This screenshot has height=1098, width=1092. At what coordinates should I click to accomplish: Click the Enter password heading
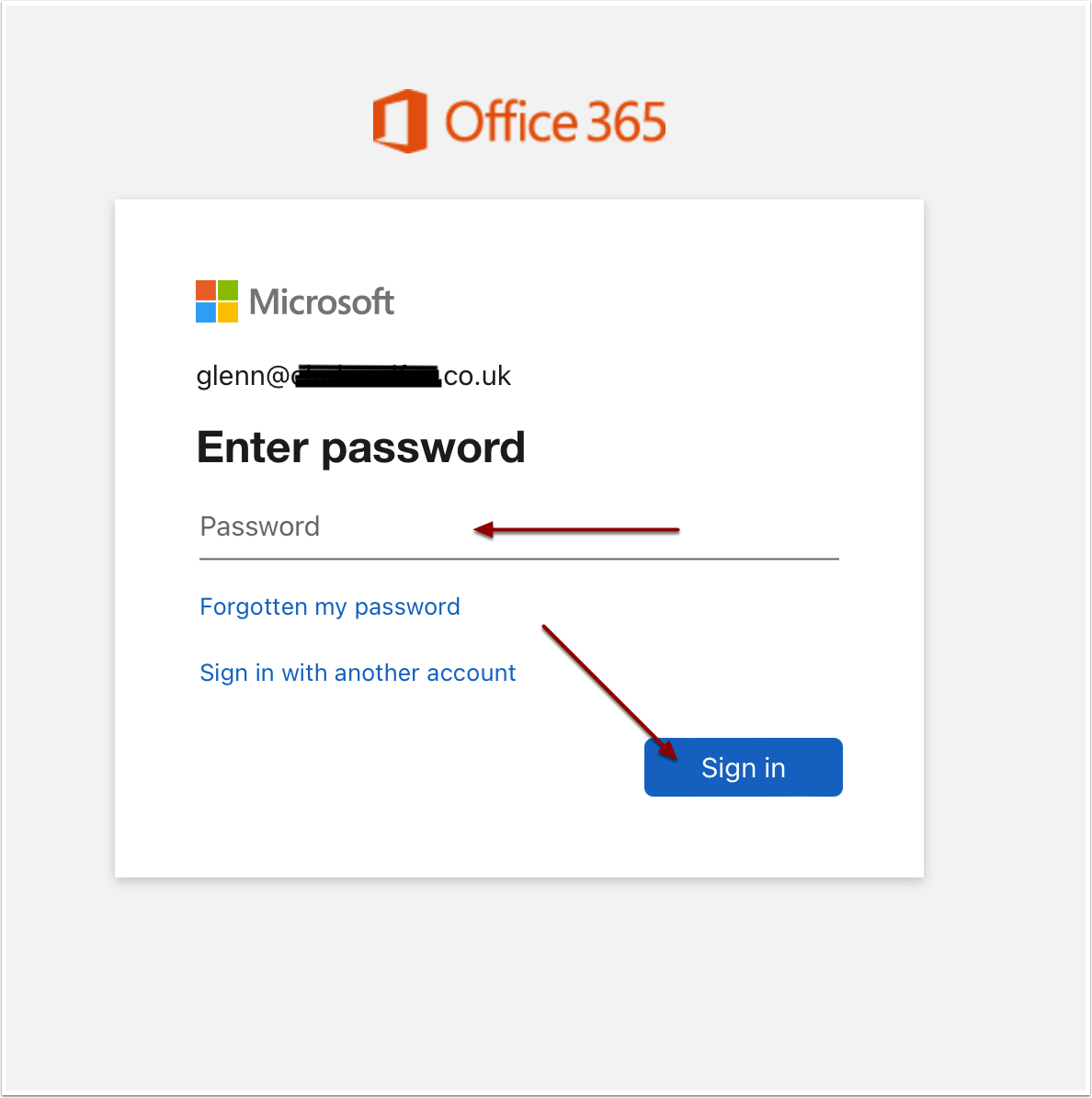(x=360, y=447)
